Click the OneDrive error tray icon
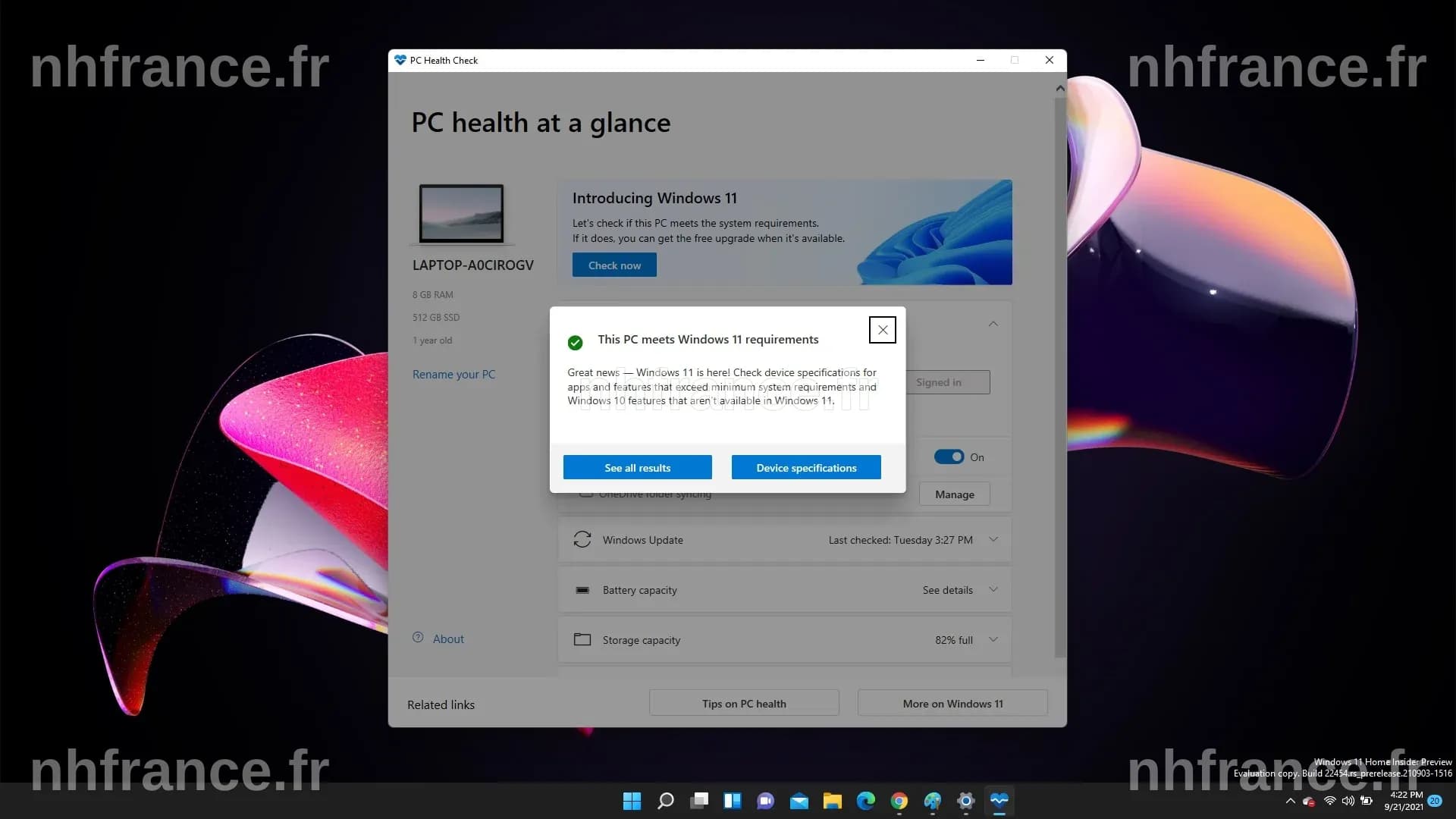 1309,802
